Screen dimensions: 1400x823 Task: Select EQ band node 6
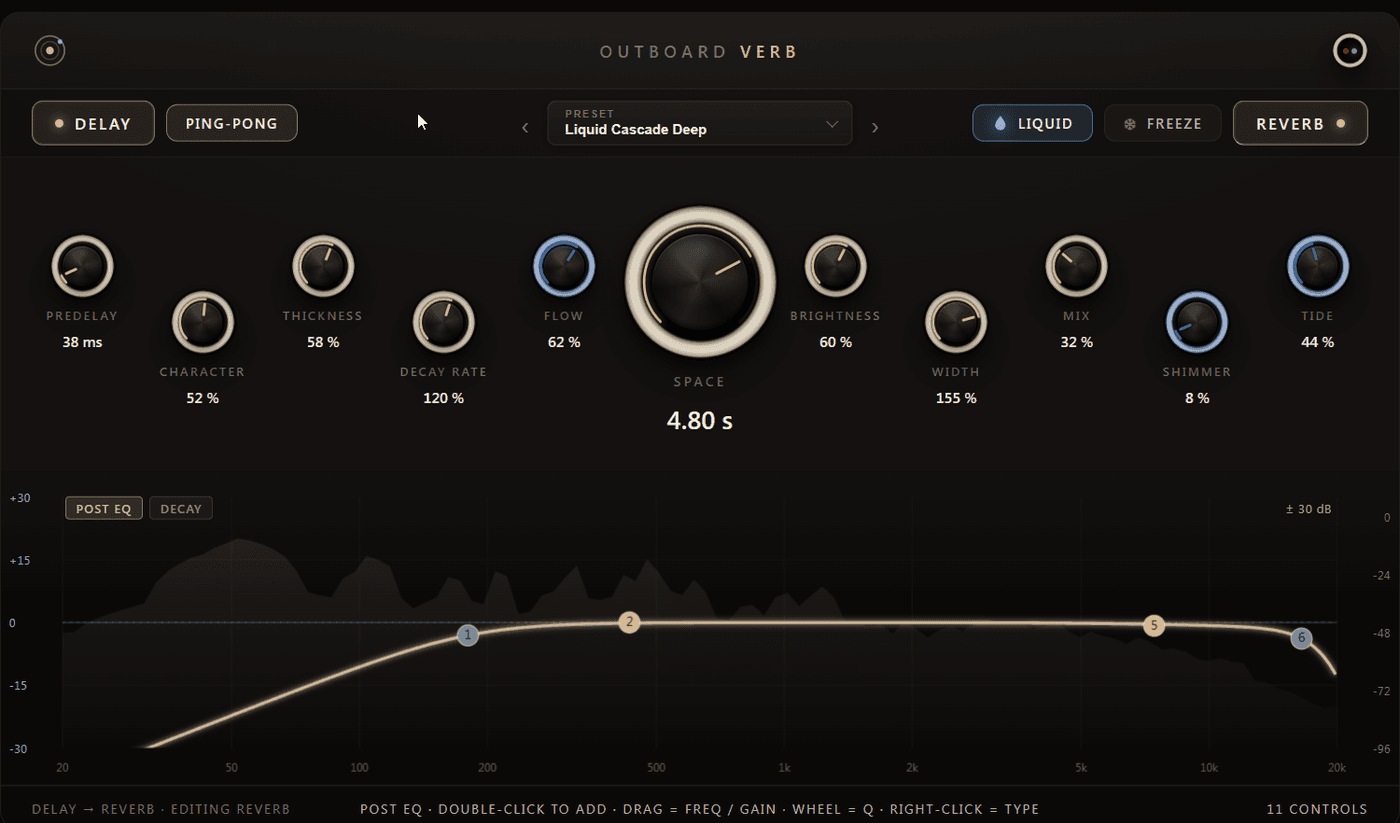coord(1301,638)
